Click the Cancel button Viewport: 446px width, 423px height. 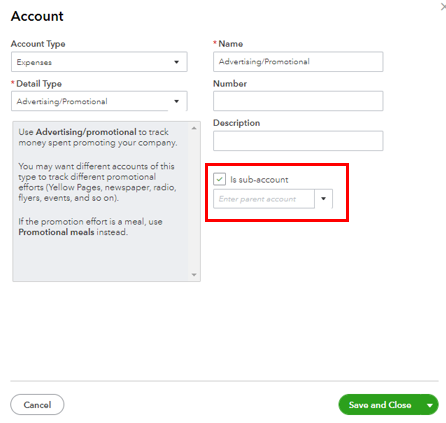(x=37, y=405)
